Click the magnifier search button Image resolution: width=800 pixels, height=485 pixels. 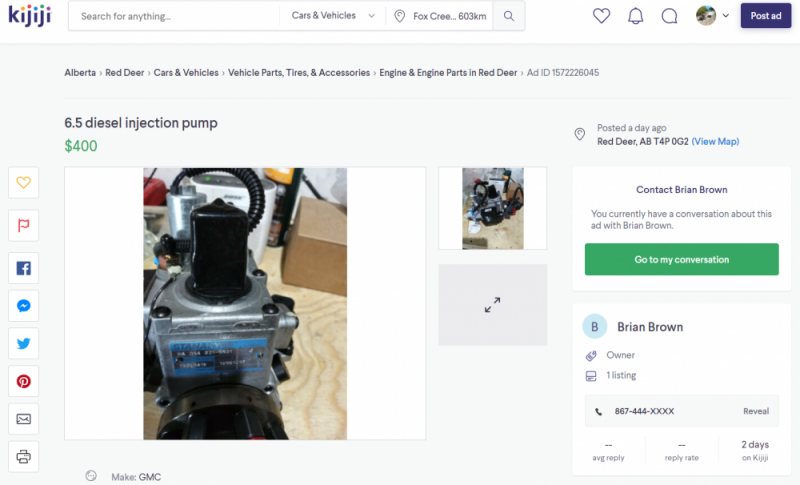[509, 16]
